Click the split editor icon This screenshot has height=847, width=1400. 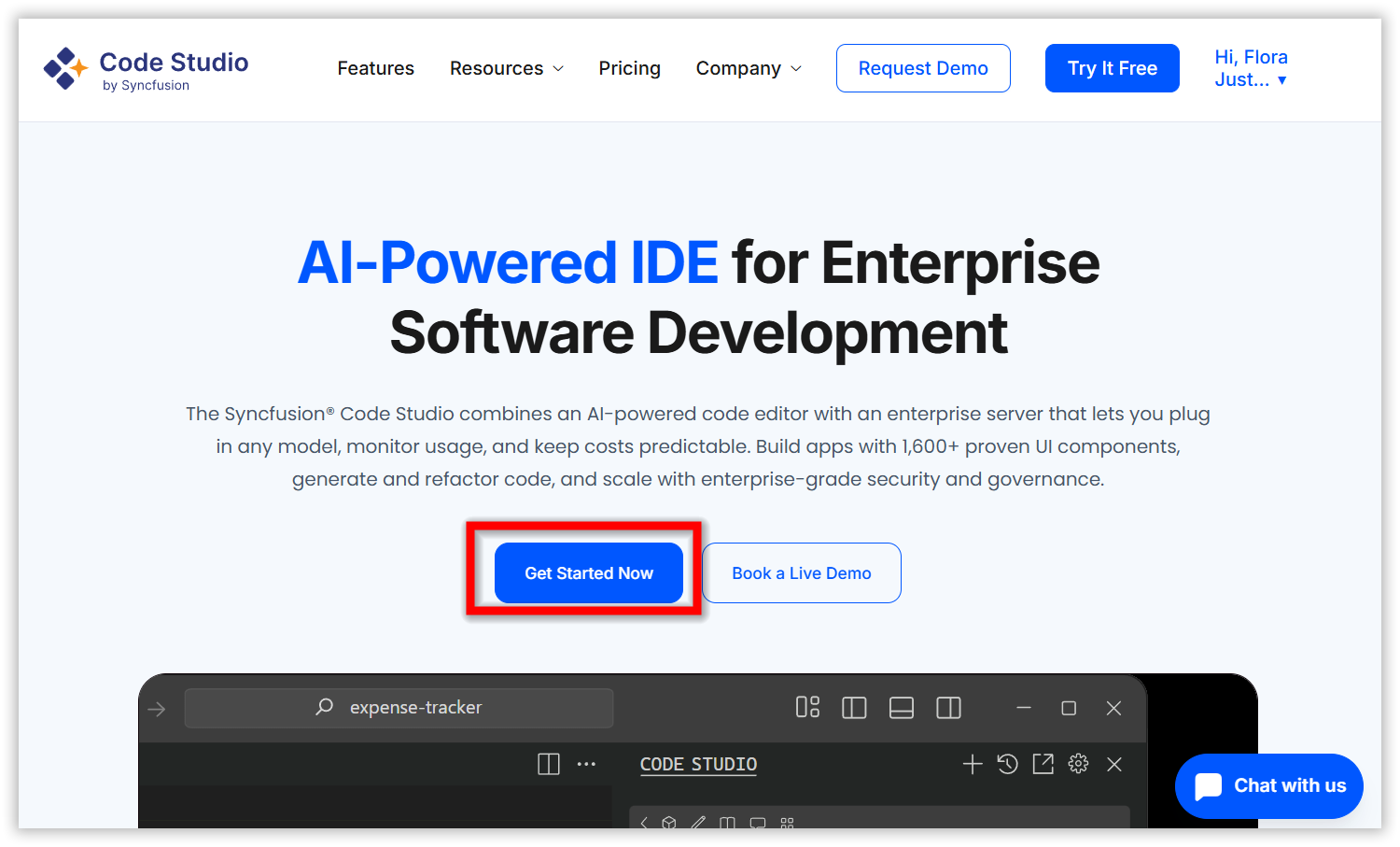pos(549,764)
